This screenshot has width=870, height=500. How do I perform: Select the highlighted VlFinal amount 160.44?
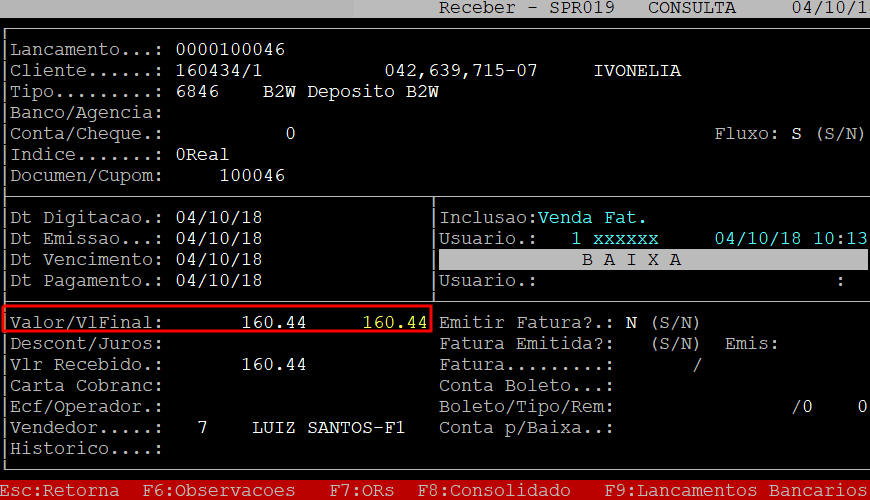click(x=394, y=322)
